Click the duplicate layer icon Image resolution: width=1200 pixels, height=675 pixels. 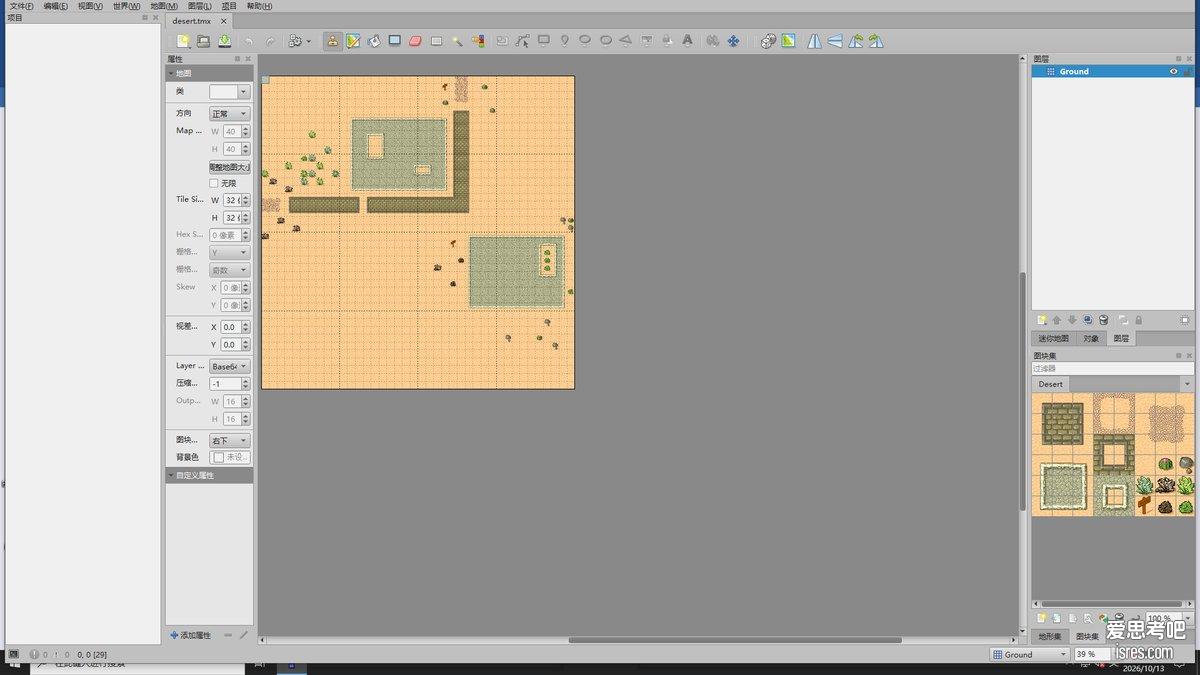tap(1088, 320)
